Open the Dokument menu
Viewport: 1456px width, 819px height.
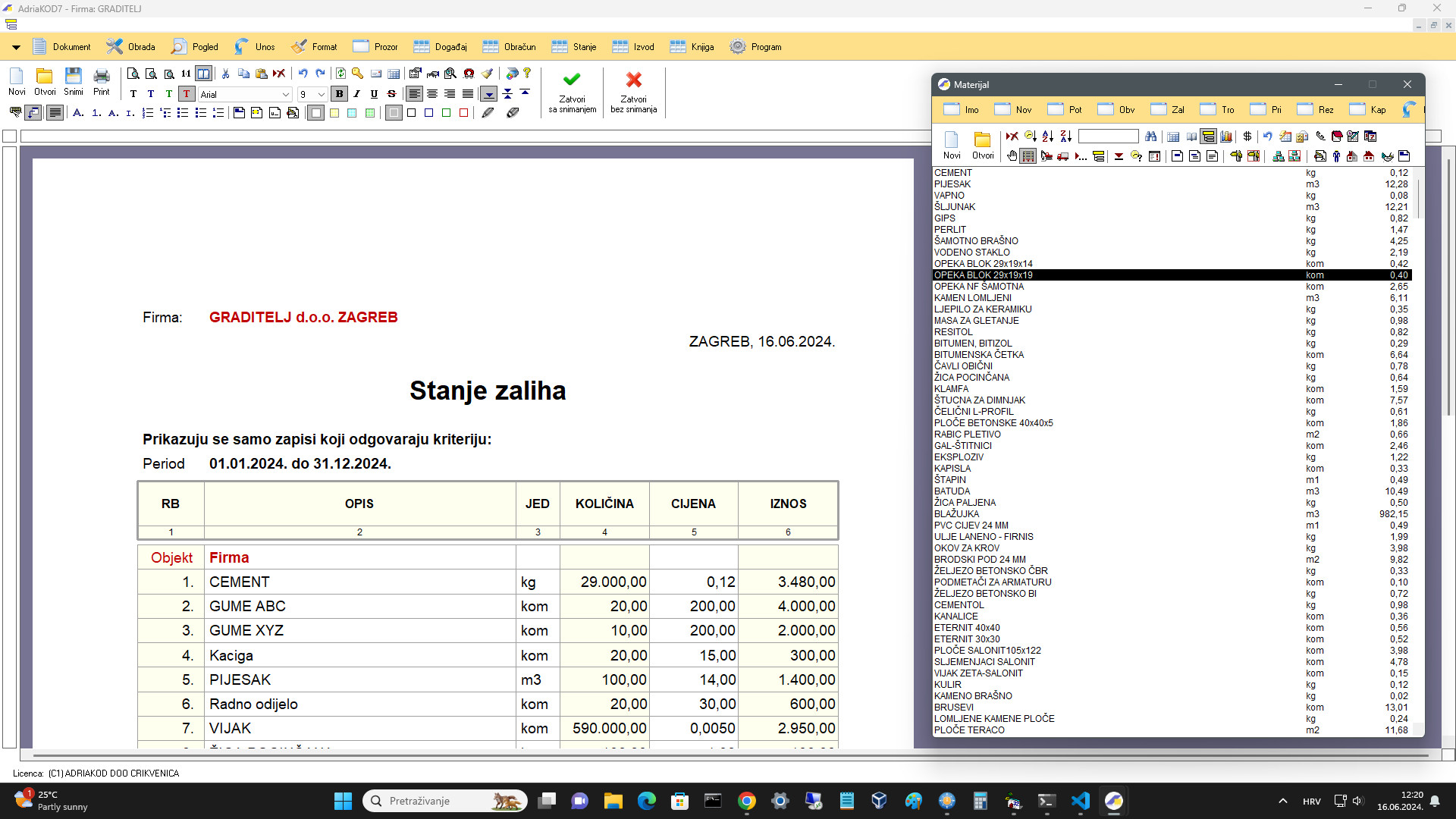pos(62,47)
